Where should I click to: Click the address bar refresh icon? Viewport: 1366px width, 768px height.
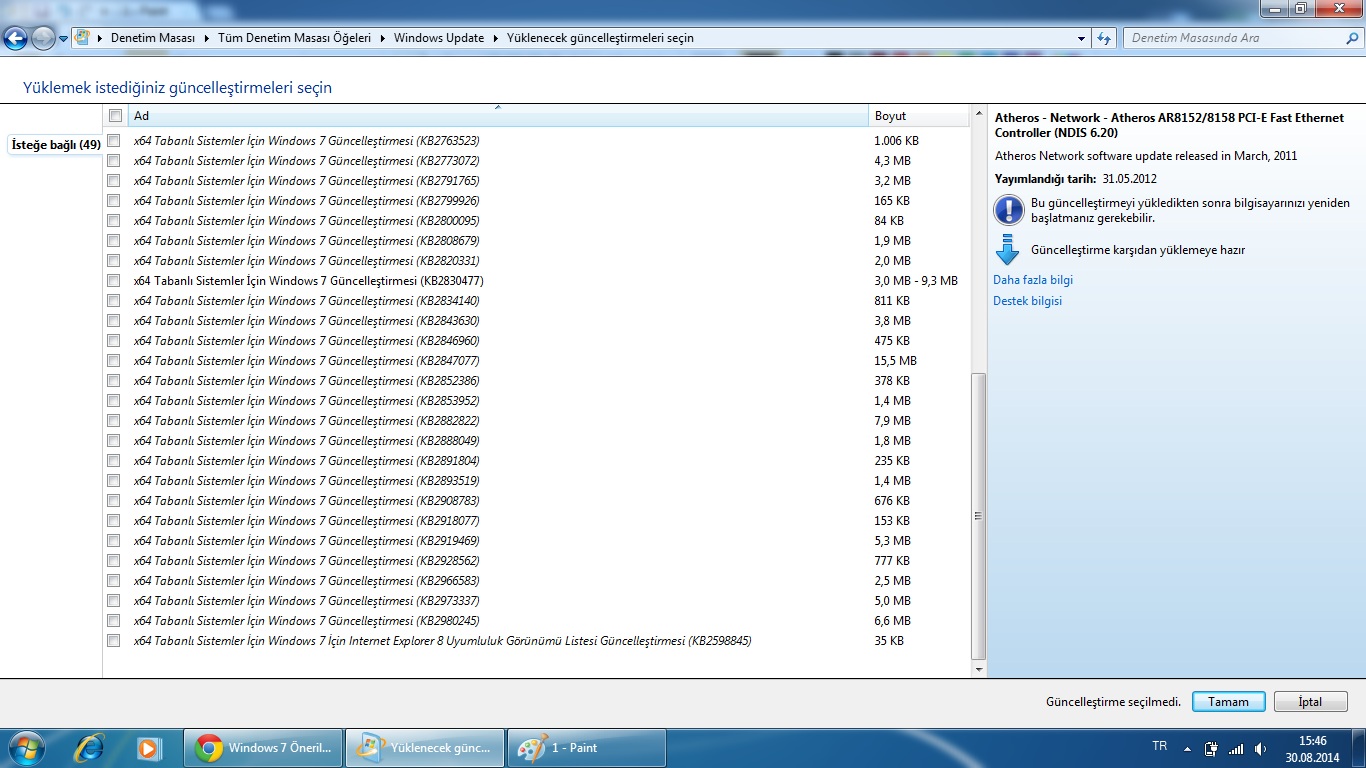coord(1104,38)
